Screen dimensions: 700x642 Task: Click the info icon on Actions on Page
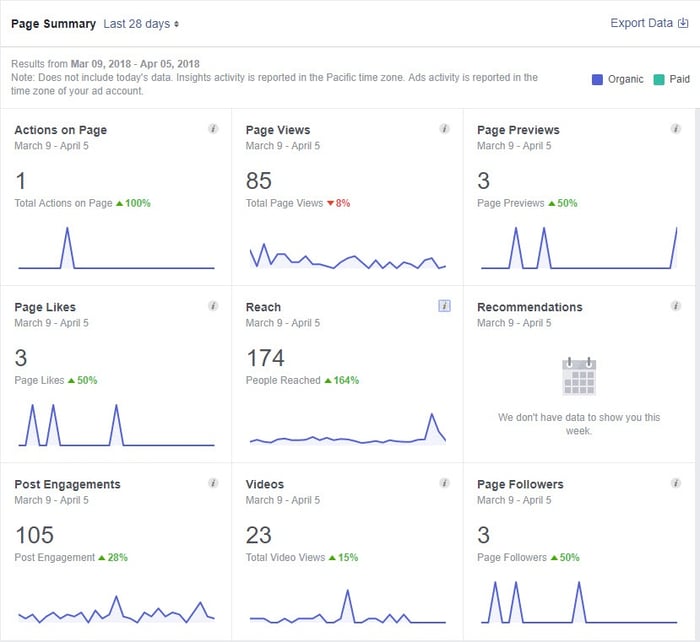(x=213, y=129)
